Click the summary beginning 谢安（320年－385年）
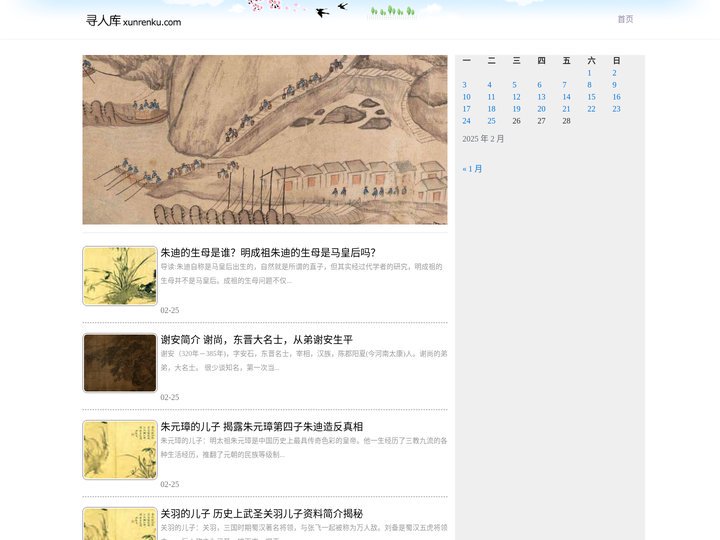 (x=304, y=360)
